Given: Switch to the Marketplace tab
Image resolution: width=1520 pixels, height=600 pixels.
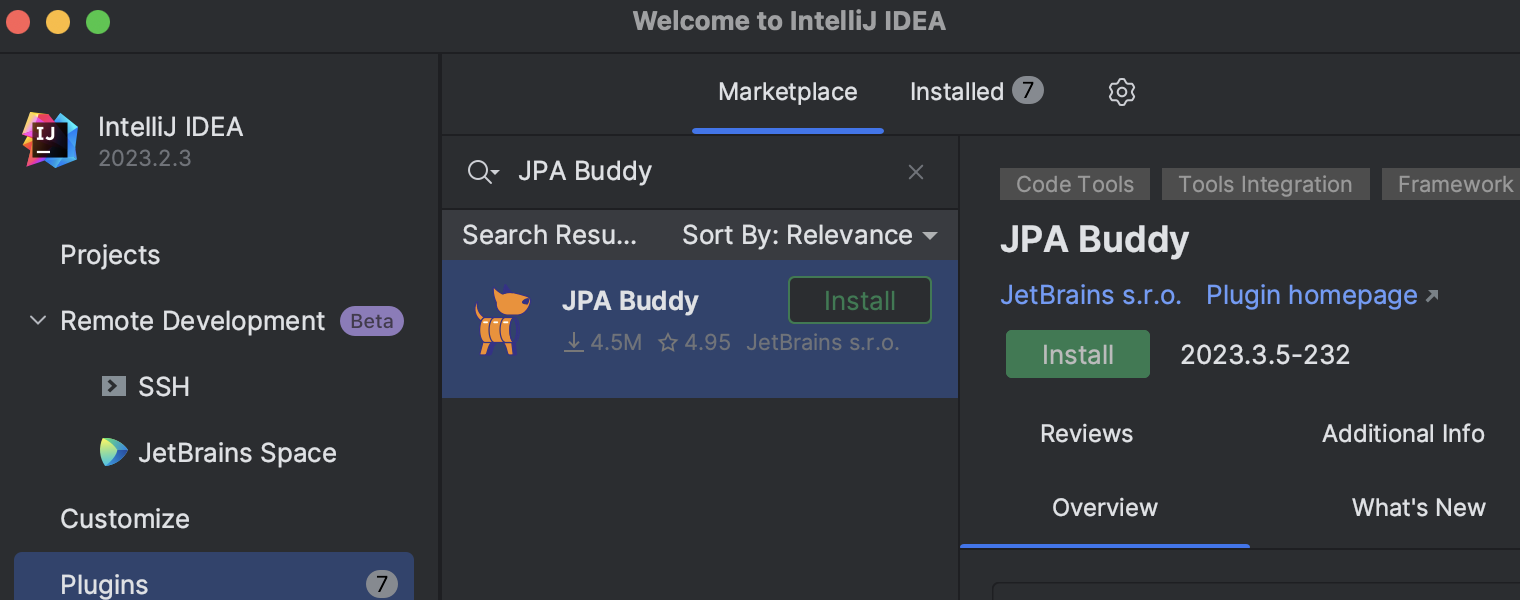Looking at the screenshot, I should coord(788,92).
